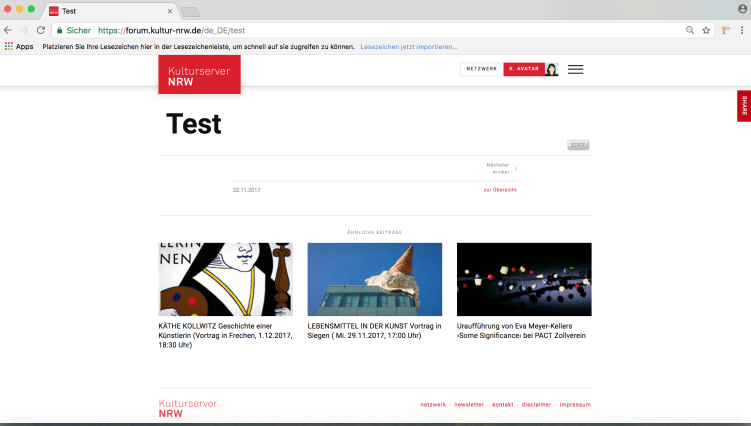
Task: Click the URL address bar field
Action: (x=380, y=31)
